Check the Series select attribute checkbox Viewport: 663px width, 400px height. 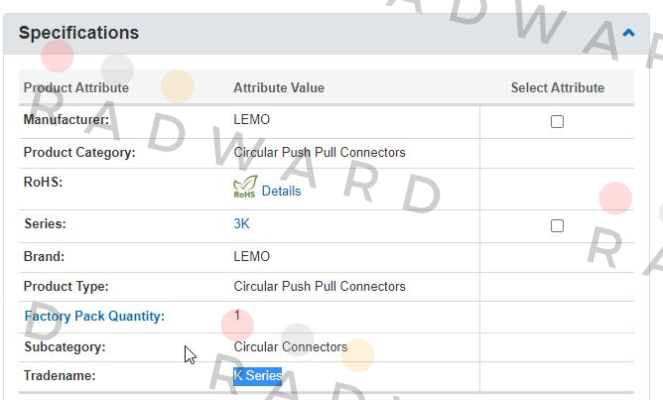point(557,226)
